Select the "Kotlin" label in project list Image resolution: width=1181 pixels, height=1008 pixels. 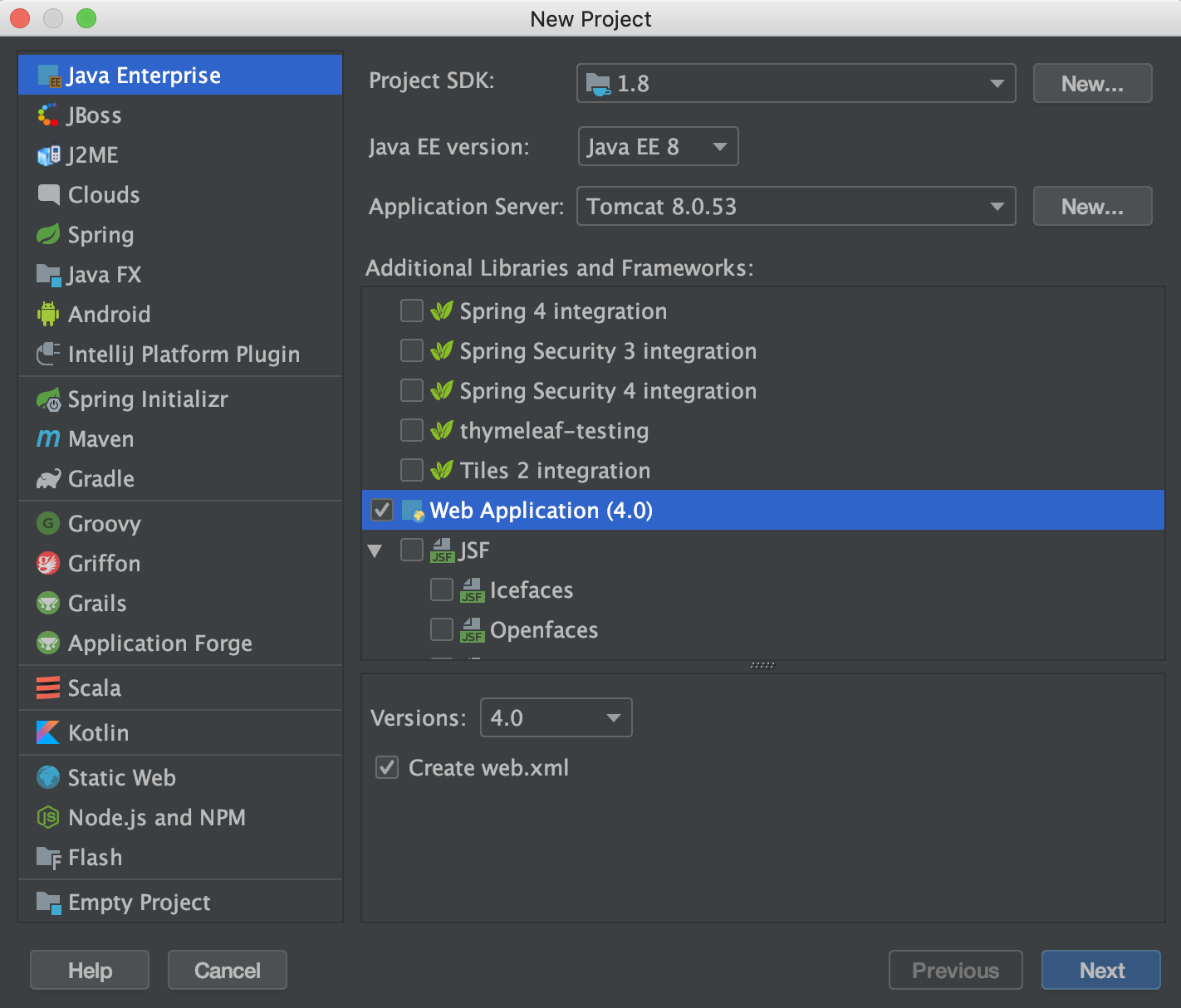click(x=99, y=733)
